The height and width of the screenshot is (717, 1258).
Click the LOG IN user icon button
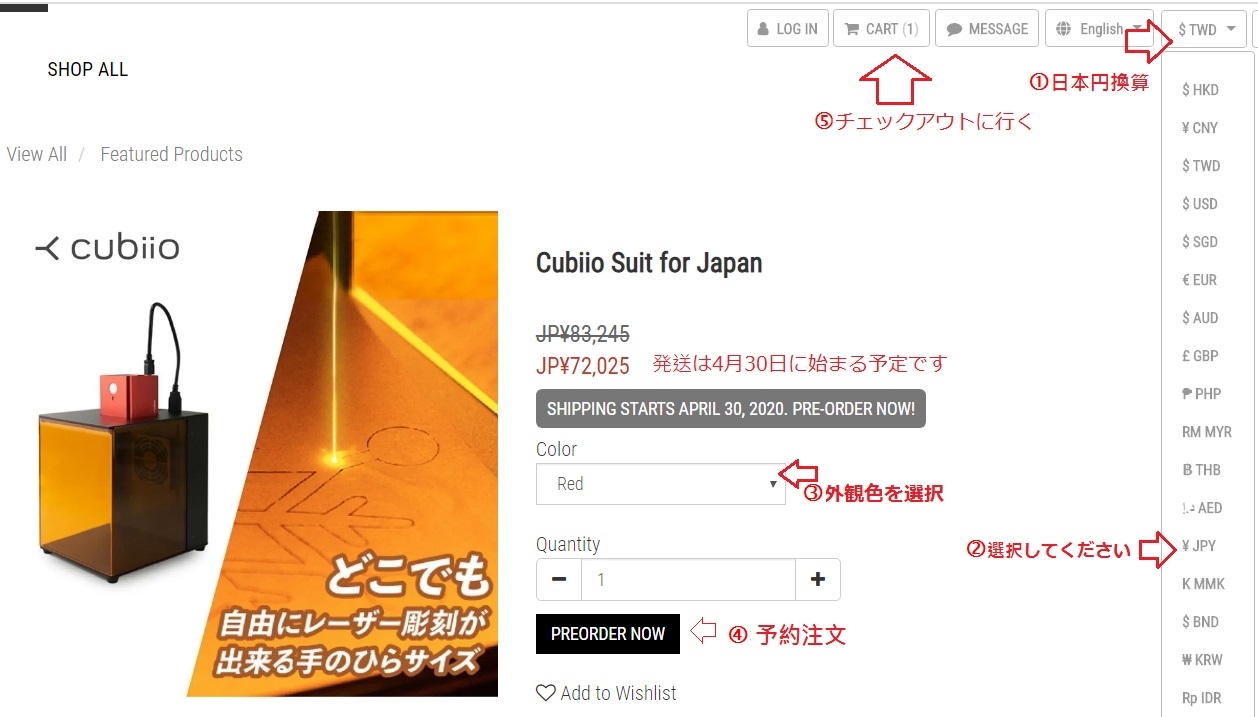point(787,29)
